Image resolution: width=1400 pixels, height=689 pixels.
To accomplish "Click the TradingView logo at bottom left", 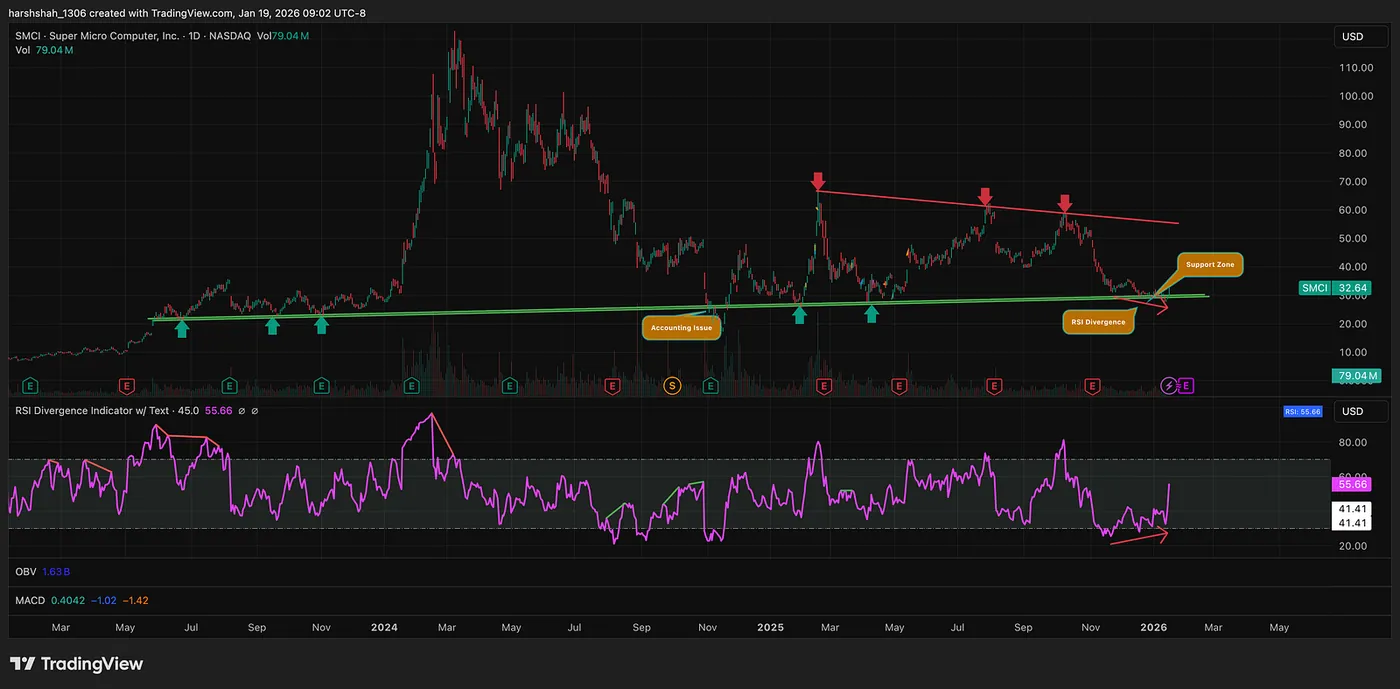I will click(77, 664).
